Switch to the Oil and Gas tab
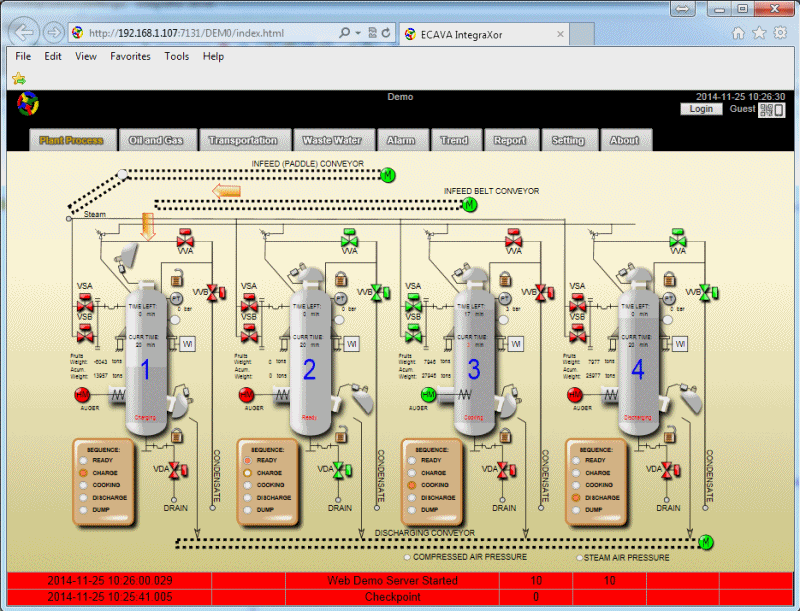This screenshot has width=800, height=611. coord(156,141)
